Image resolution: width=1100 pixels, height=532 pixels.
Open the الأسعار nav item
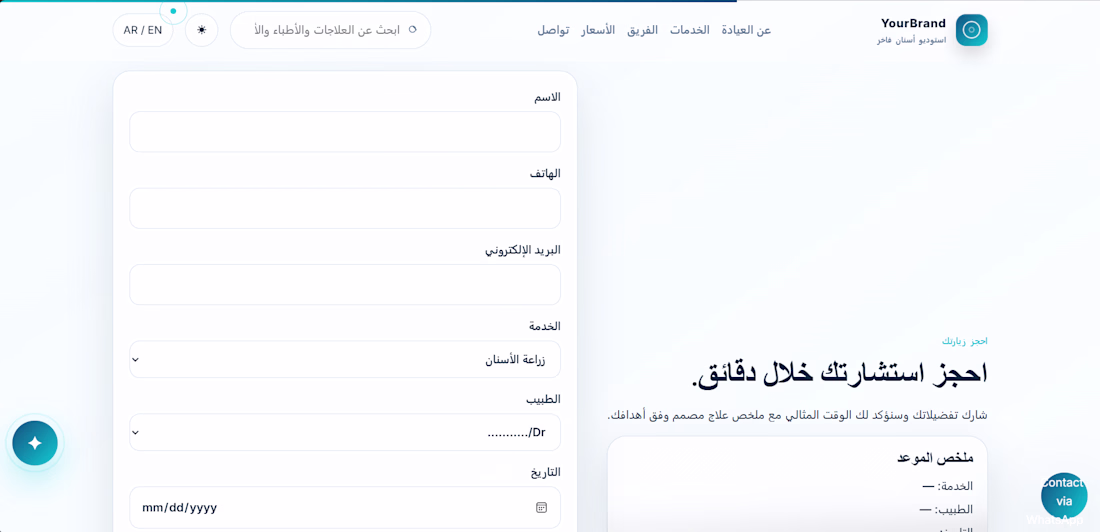598,30
